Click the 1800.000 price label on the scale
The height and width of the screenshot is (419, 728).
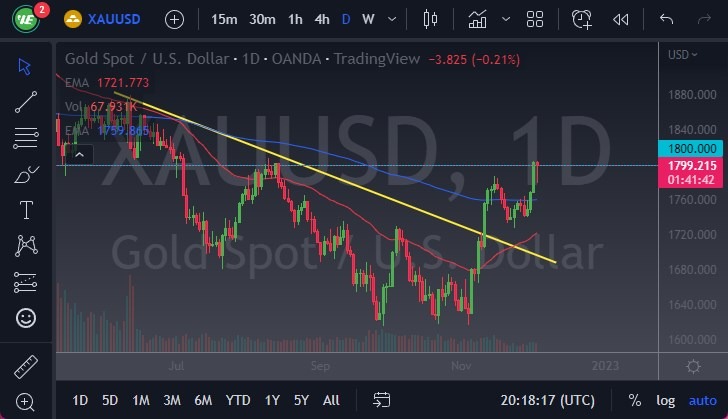coord(690,148)
